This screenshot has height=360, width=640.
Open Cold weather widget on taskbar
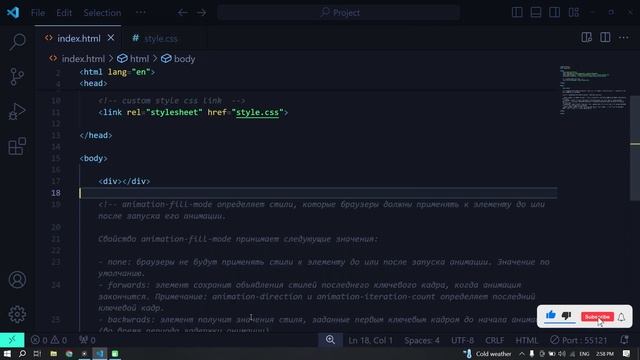coord(488,354)
